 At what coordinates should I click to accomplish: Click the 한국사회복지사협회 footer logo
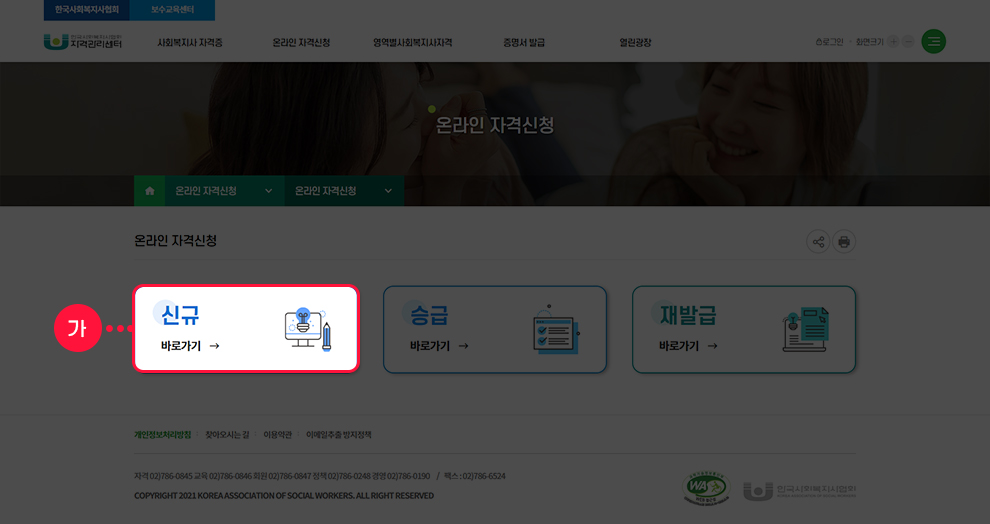[800, 490]
